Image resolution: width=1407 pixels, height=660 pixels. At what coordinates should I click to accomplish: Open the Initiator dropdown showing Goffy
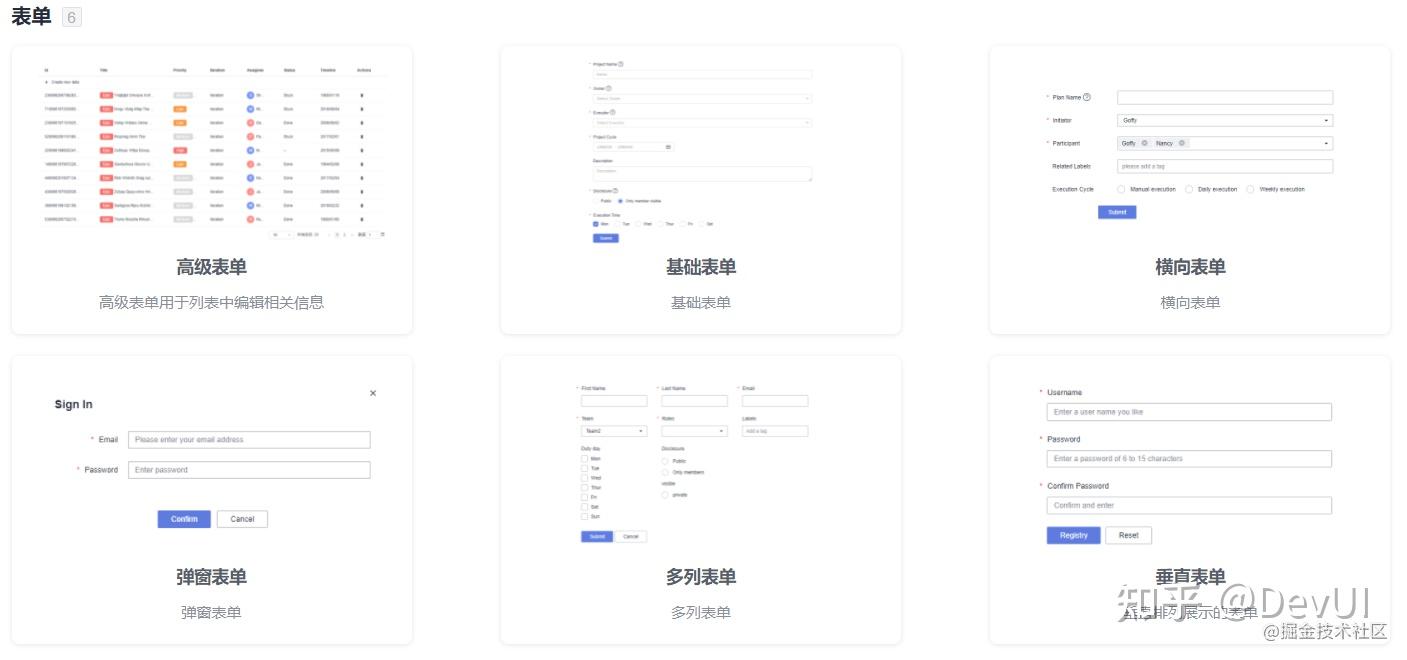click(x=1225, y=120)
